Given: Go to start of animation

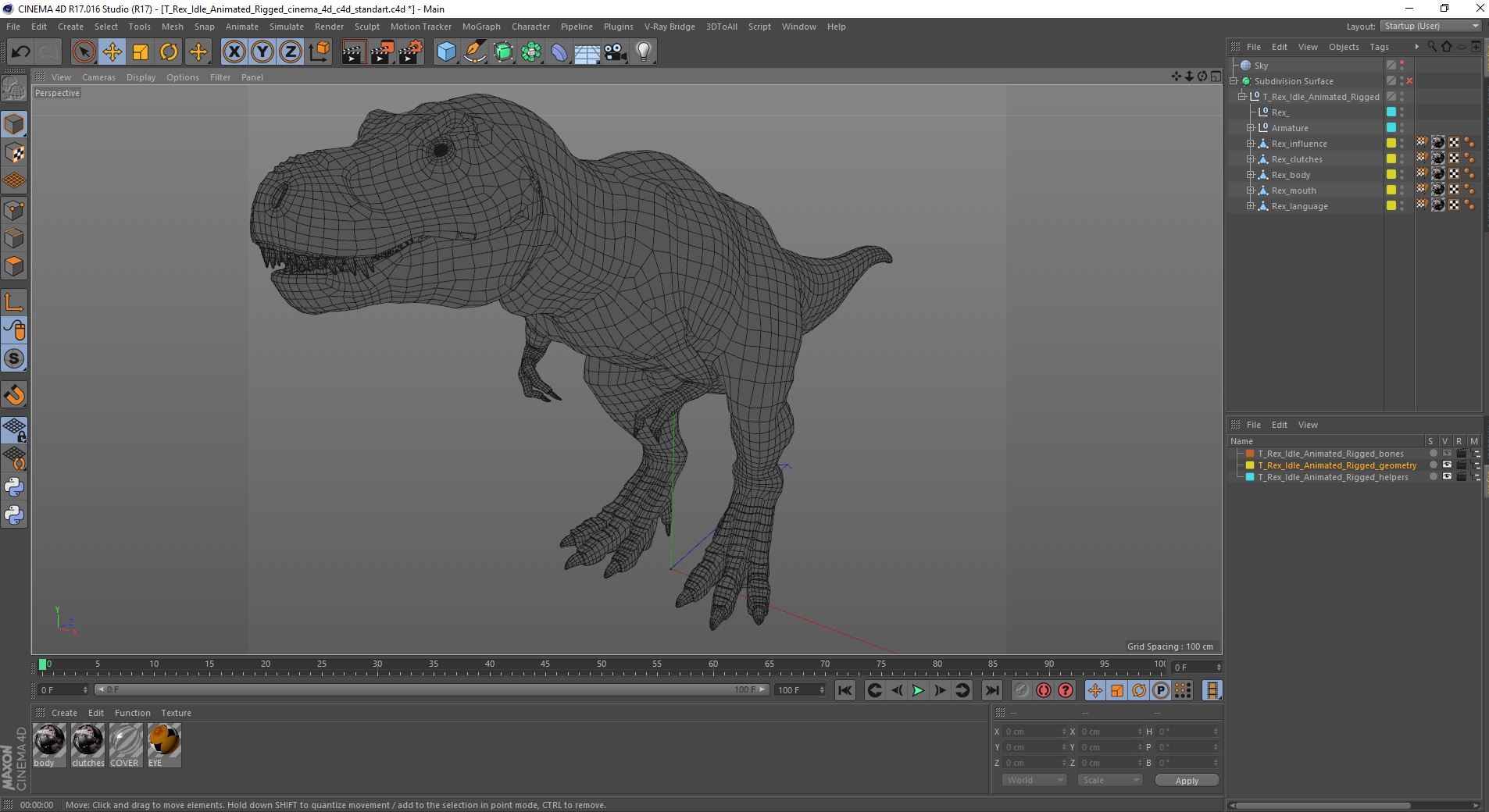Looking at the screenshot, I should [845, 690].
